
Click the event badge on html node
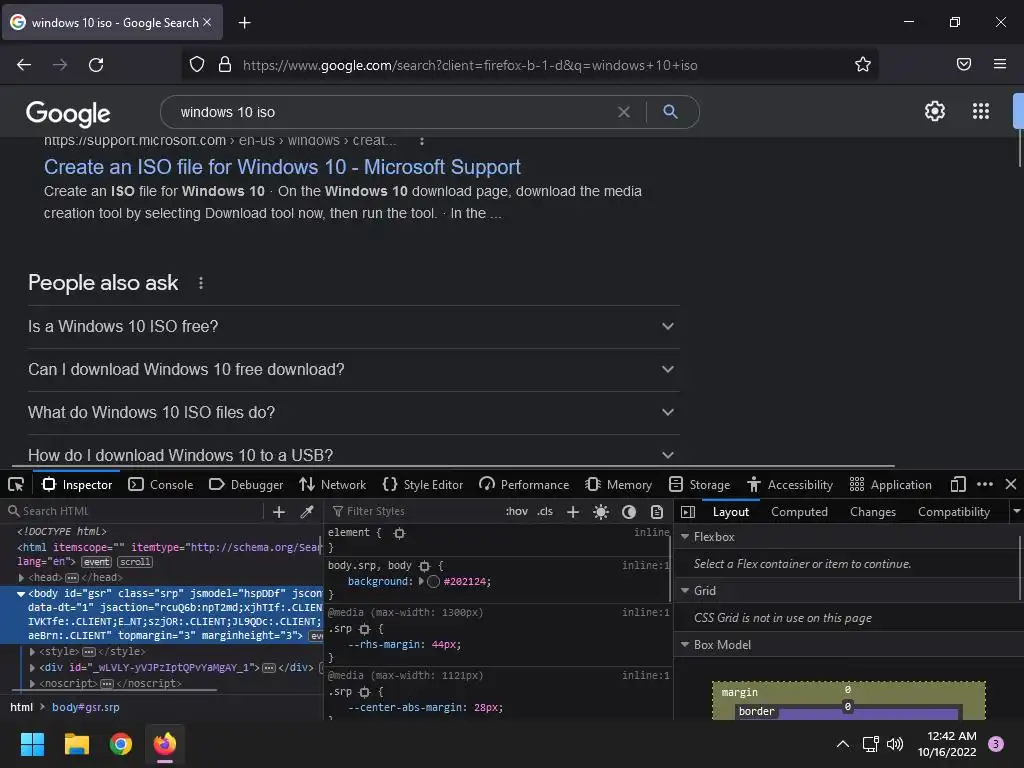coord(97,562)
